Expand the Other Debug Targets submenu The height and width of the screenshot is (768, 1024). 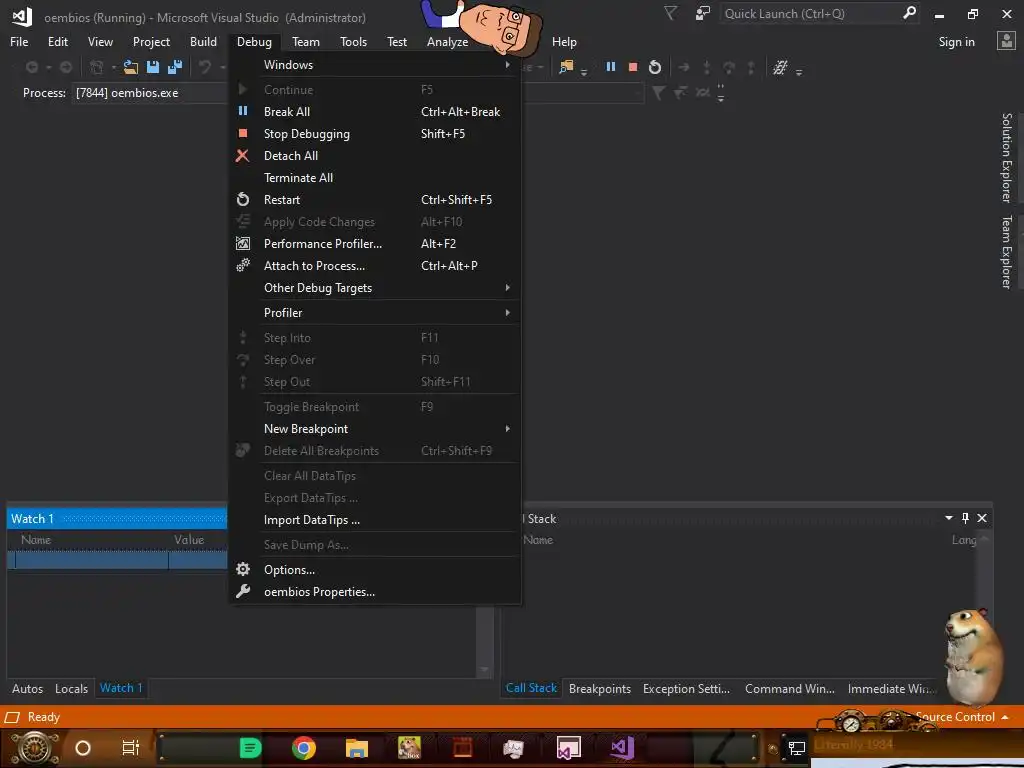coord(507,287)
